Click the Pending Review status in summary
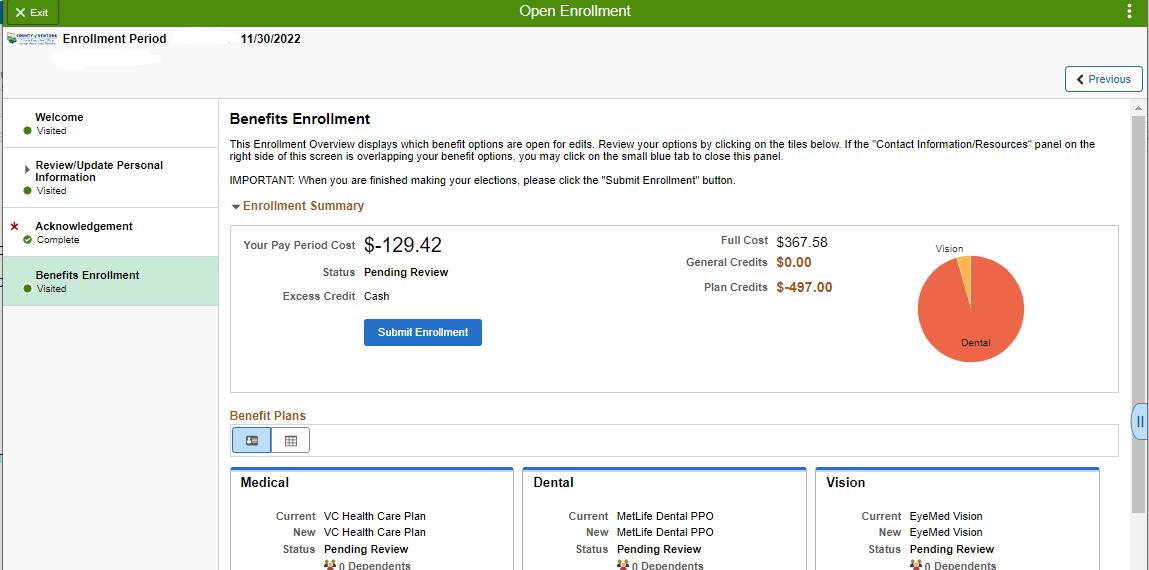Viewport: 1149px width, 570px height. (x=406, y=273)
